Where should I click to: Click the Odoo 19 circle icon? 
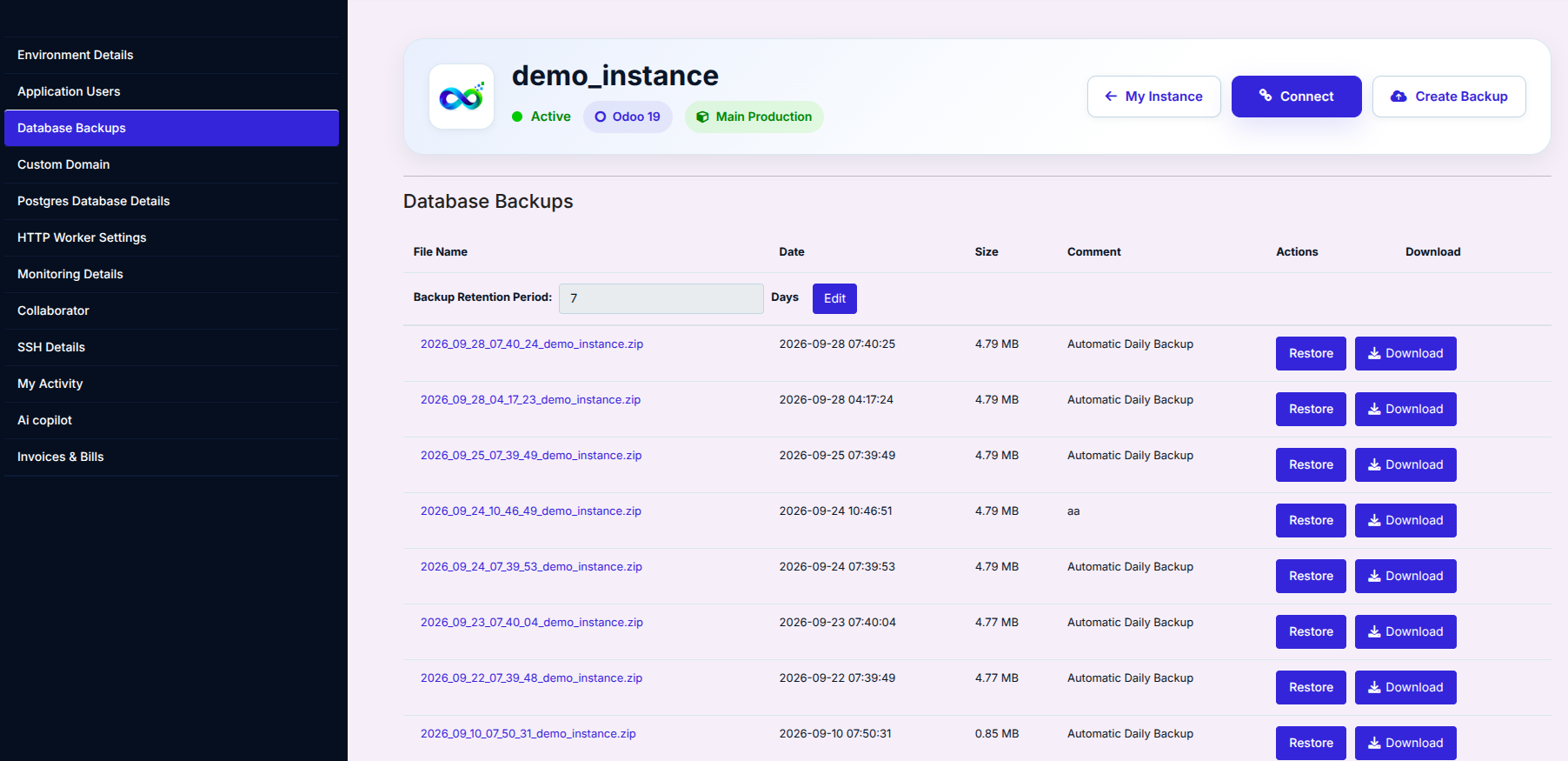[x=601, y=117]
